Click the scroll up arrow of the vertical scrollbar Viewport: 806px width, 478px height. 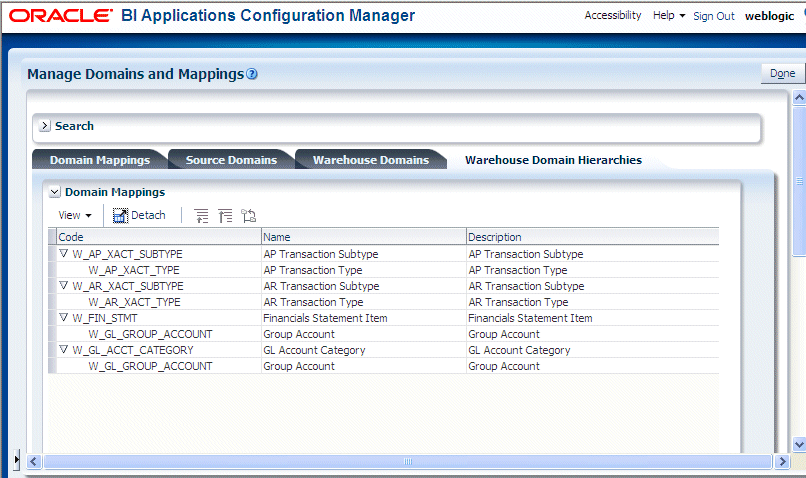coord(799,97)
